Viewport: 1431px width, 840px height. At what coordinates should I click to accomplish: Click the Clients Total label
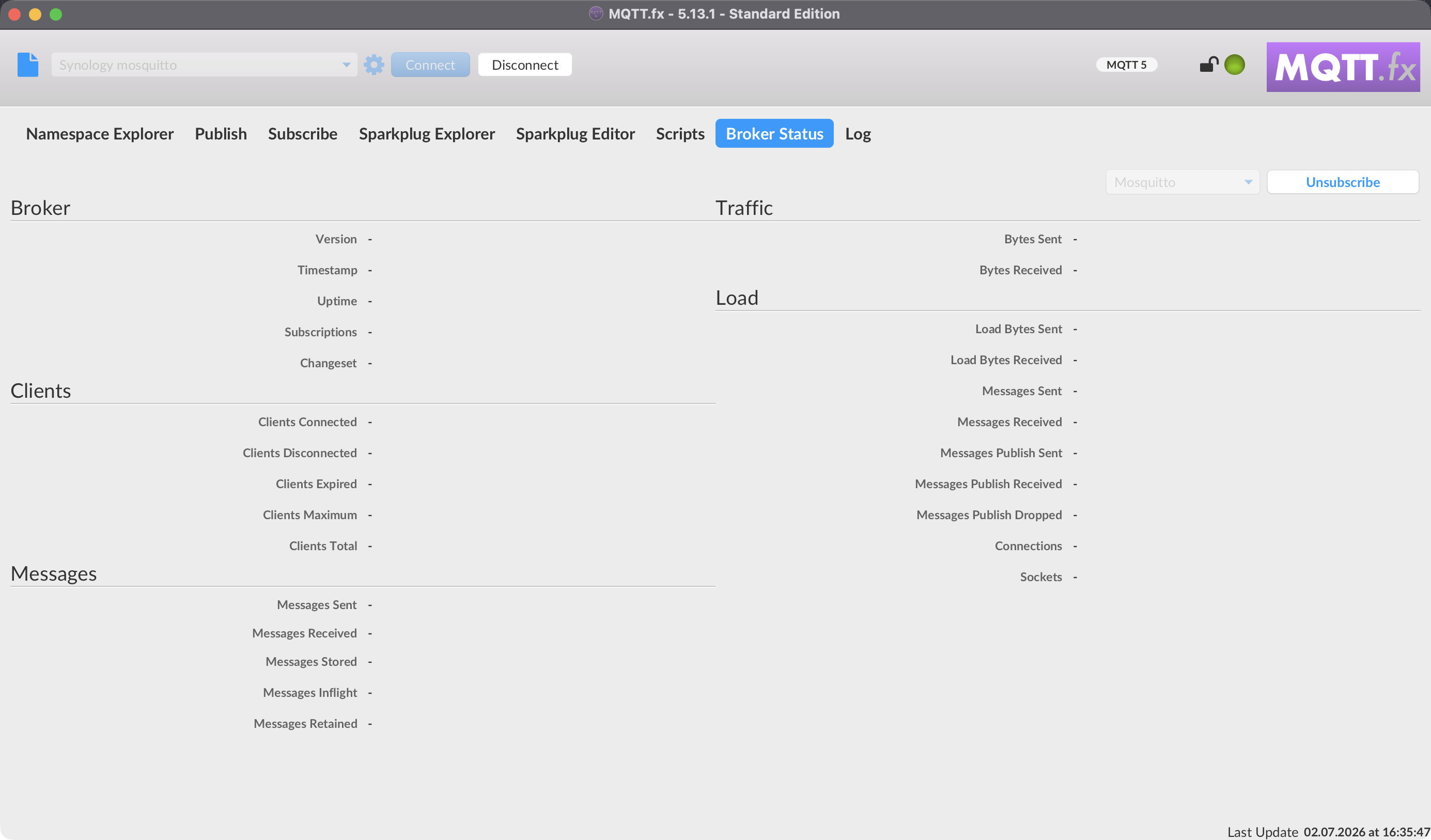click(x=323, y=546)
